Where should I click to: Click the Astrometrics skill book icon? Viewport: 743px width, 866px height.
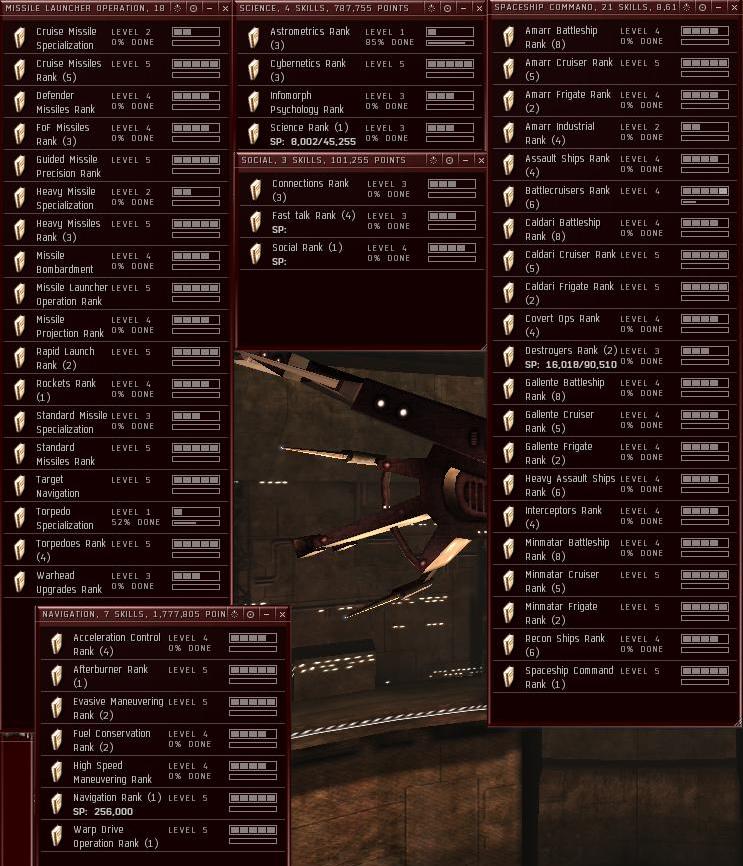click(254, 38)
